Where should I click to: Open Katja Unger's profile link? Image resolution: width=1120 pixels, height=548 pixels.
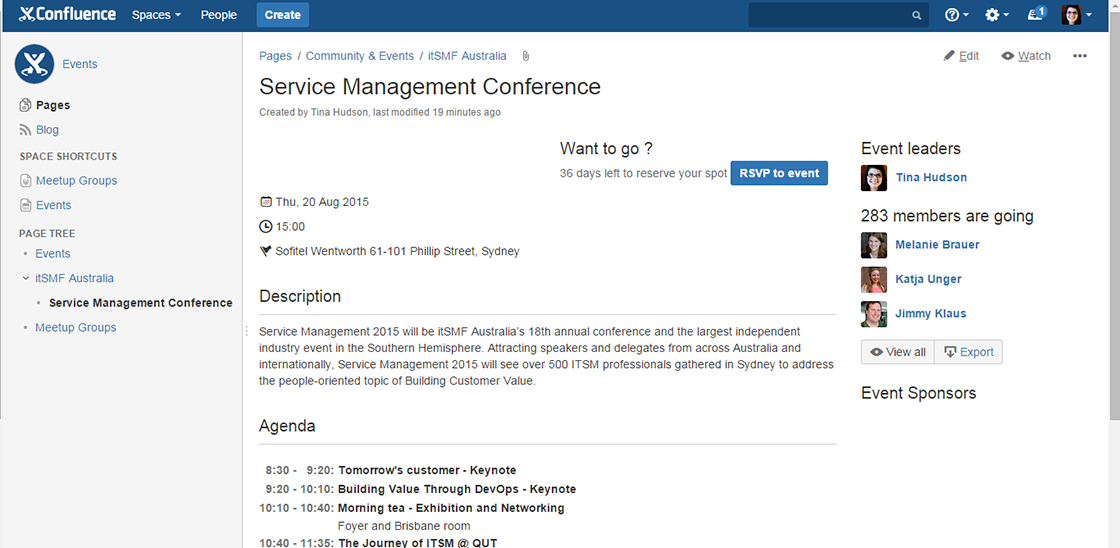click(929, 279)
